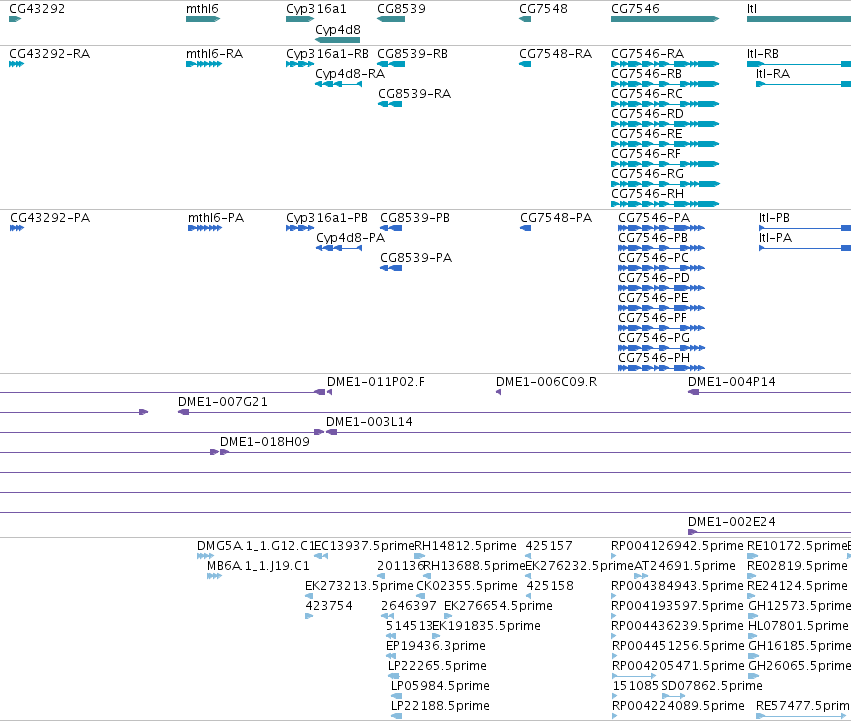
Task: Click the mthl6 gene label
Action: [x=202, y=9]
